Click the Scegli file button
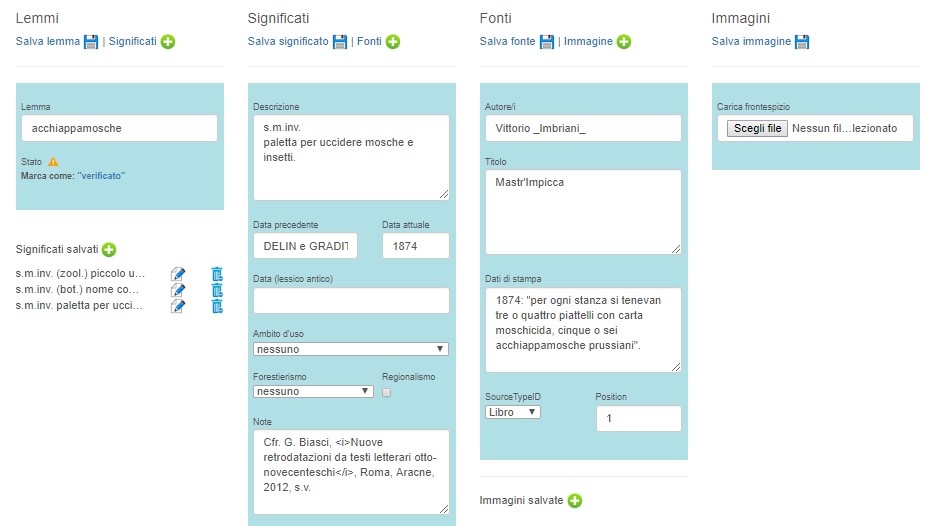 point(757,128)
